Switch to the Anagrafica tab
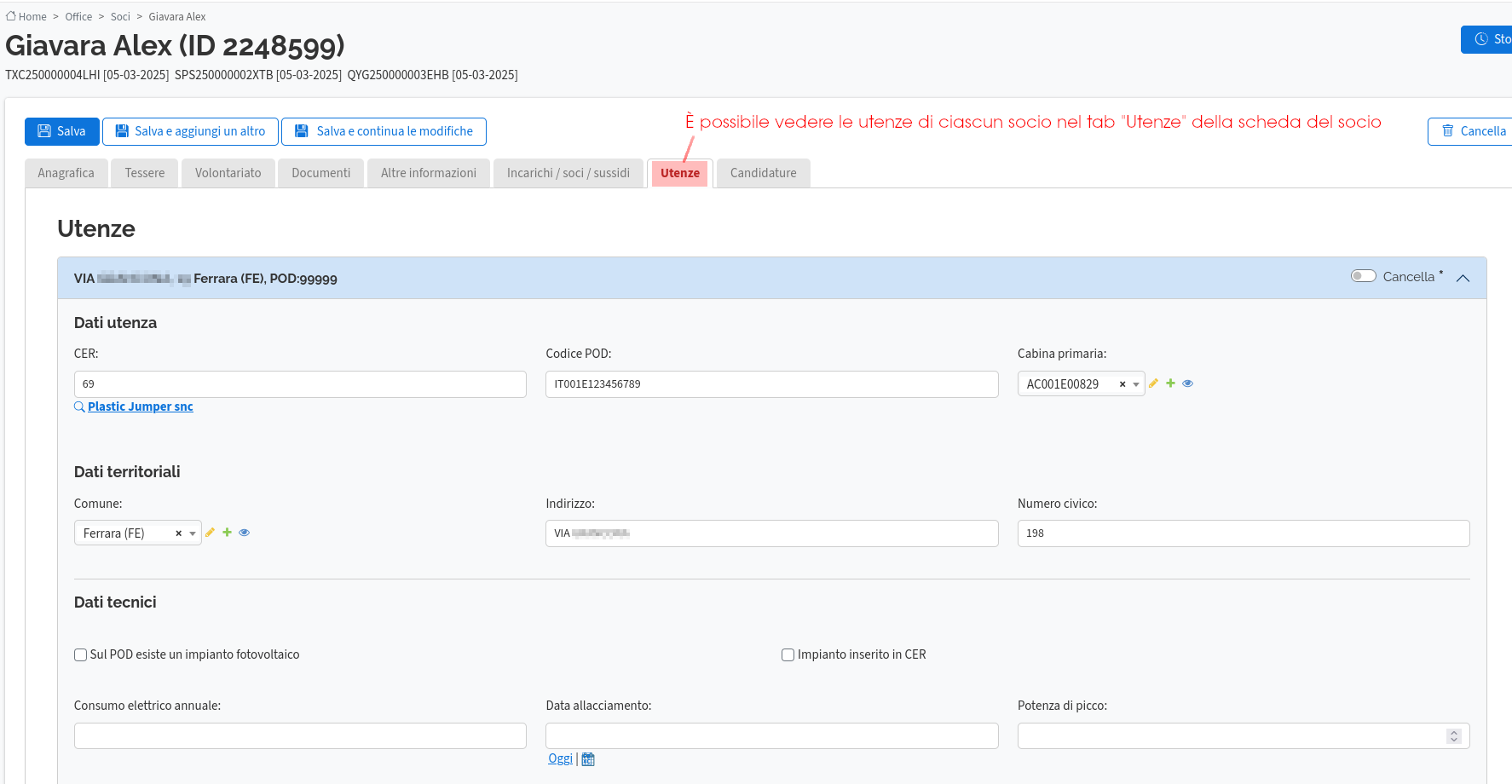The image size is (1512, 784). (x=66, y=173)
